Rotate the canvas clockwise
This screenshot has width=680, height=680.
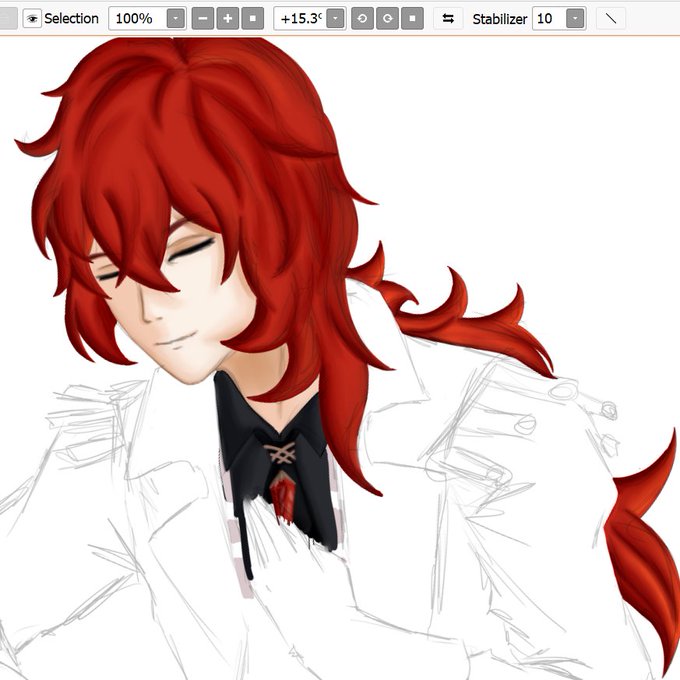coord(387,19)
